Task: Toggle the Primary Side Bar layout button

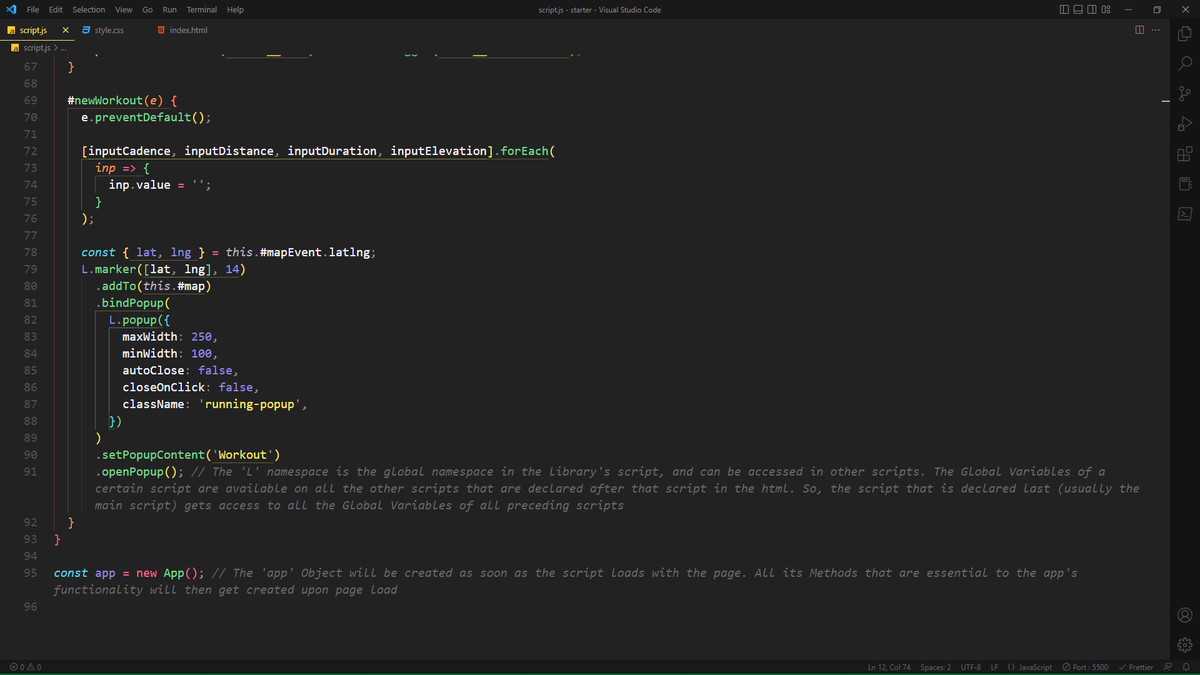Action: tap(1064, 10)
